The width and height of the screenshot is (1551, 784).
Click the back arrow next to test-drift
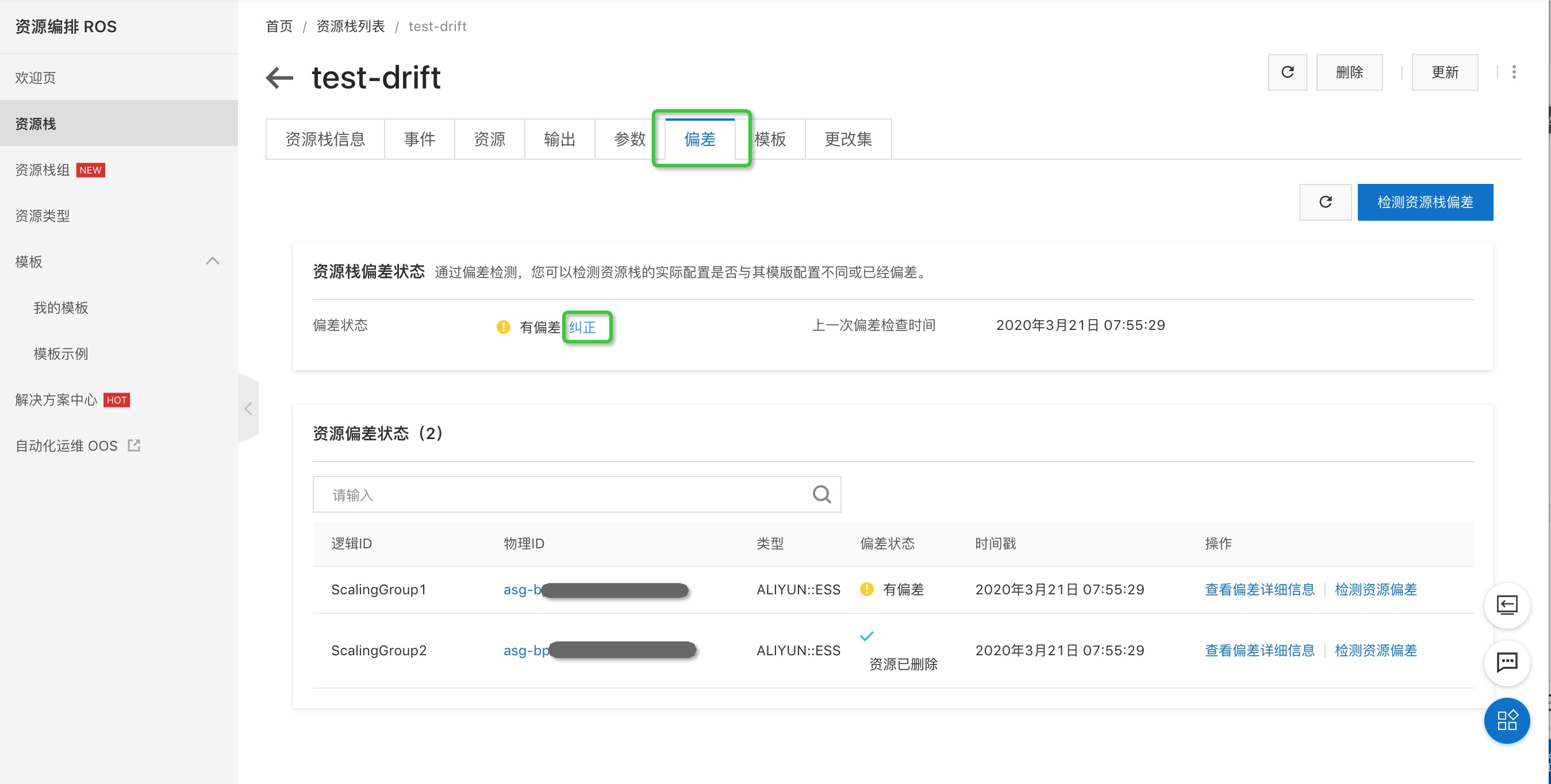pyautogui.click(x=279, y=78)
